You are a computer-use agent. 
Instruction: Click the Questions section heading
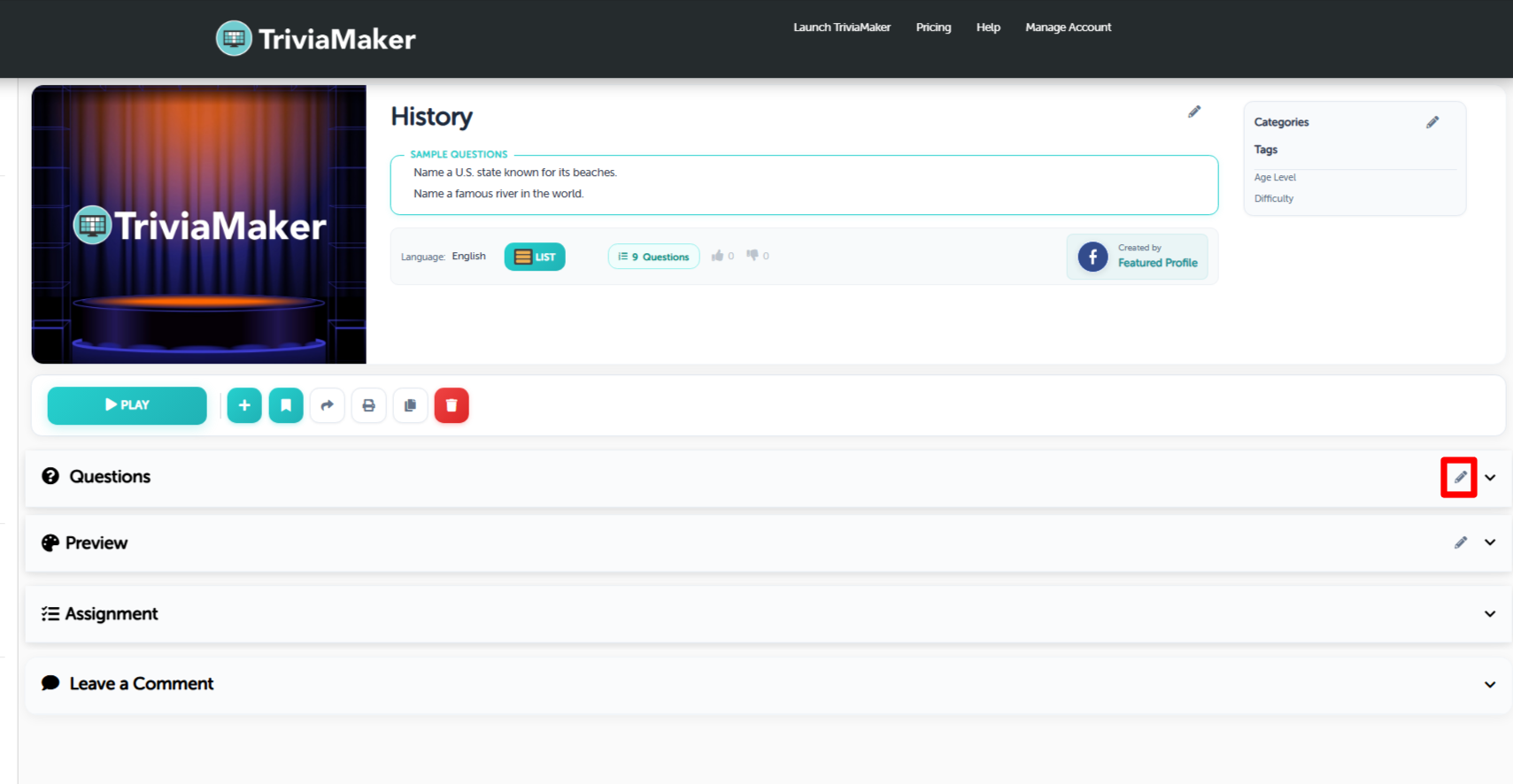tap(110, 476)
